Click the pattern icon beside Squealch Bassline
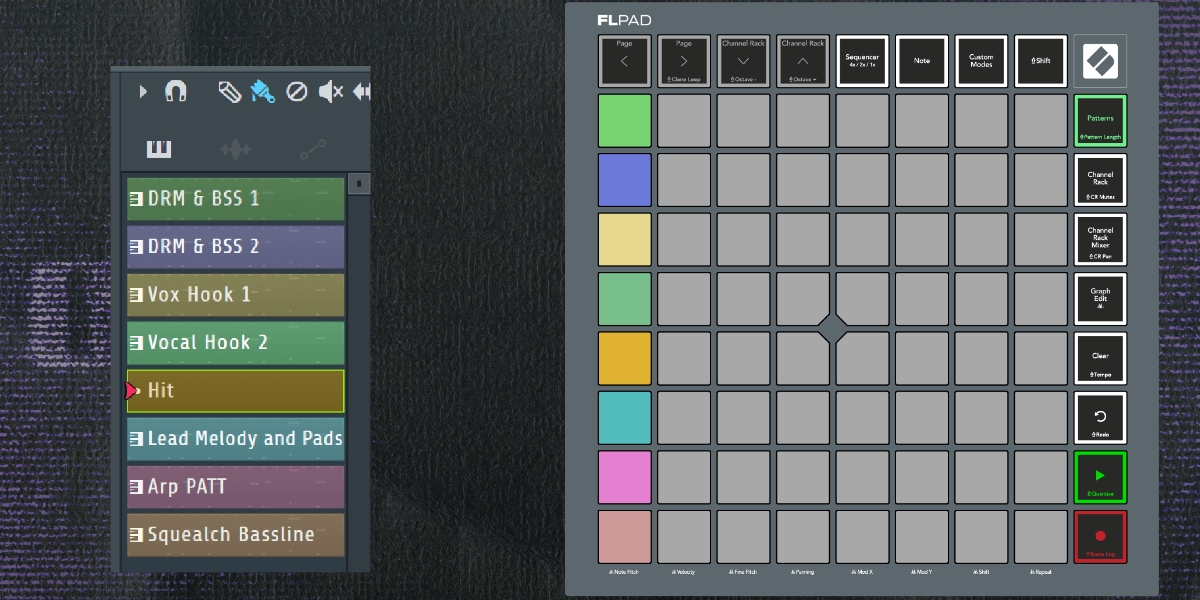The image size is (1200, 600). pyautogui.click(x=136, y=535)
